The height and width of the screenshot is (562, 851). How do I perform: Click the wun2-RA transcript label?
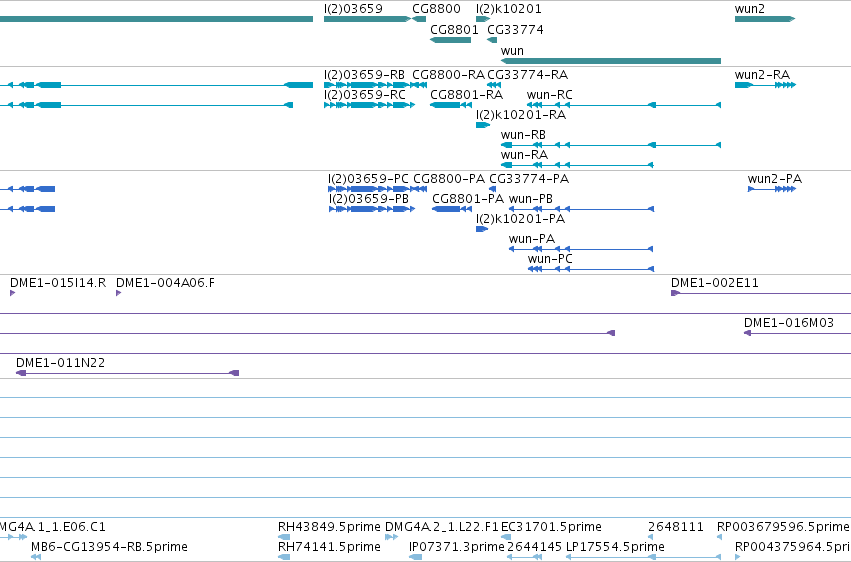pyautogui.click(x=762, y=75)
